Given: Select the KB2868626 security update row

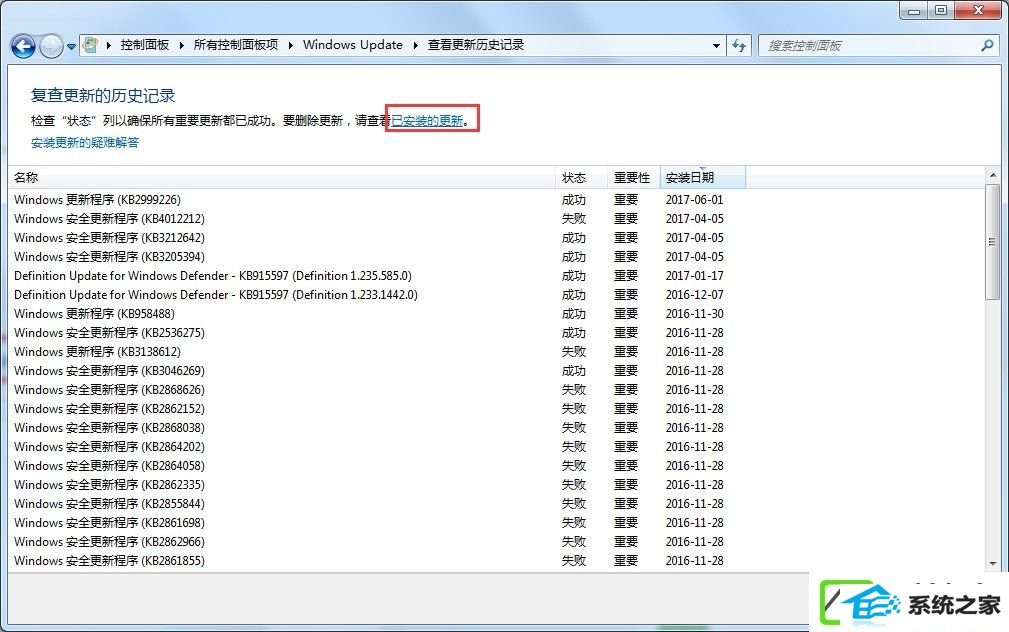Looking at the screenshot, I should click(496, 389).
